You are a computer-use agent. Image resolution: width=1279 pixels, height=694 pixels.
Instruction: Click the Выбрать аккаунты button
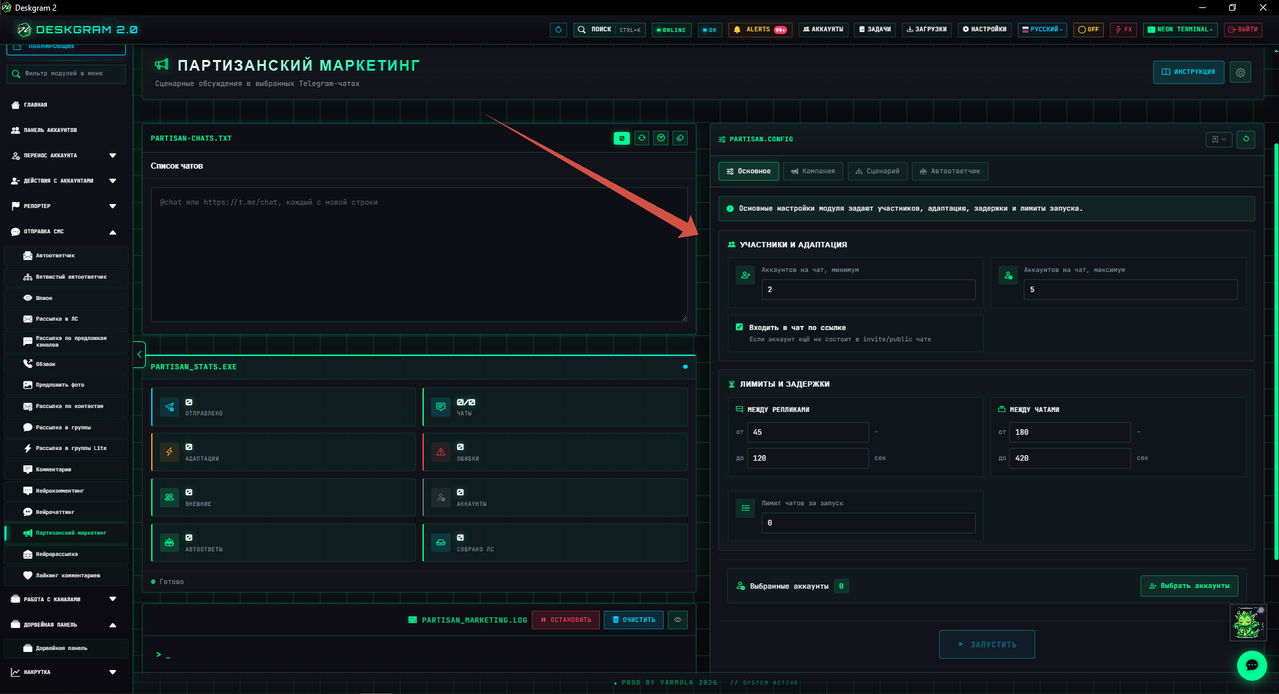pyautogui.click(x=1189, y=586)
